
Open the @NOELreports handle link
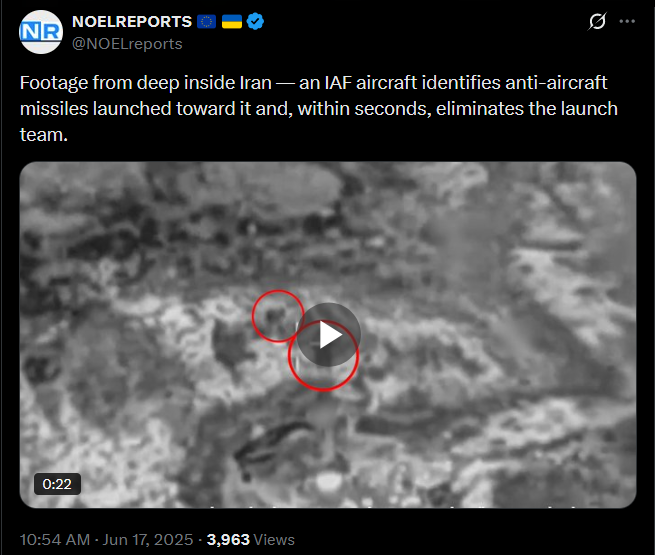(x=127, y=44)
